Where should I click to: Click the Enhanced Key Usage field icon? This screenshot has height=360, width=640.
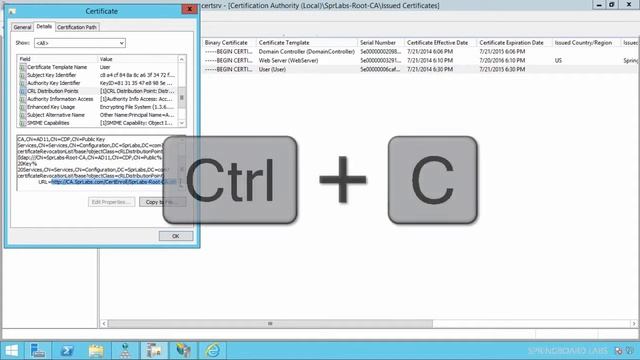pos(22,107)
